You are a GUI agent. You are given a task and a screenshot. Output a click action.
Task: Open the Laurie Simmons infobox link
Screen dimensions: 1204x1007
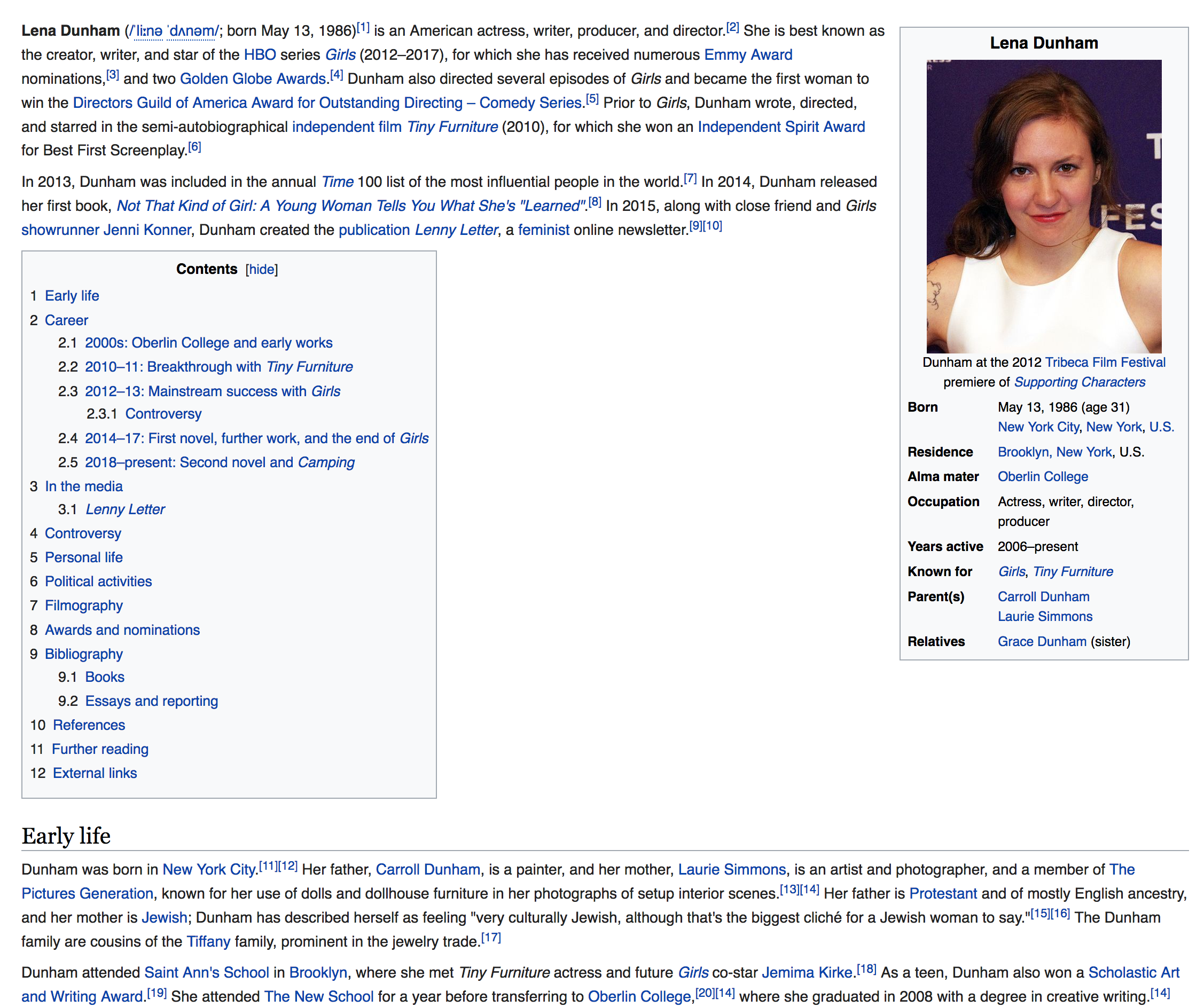click(1045, 617)
